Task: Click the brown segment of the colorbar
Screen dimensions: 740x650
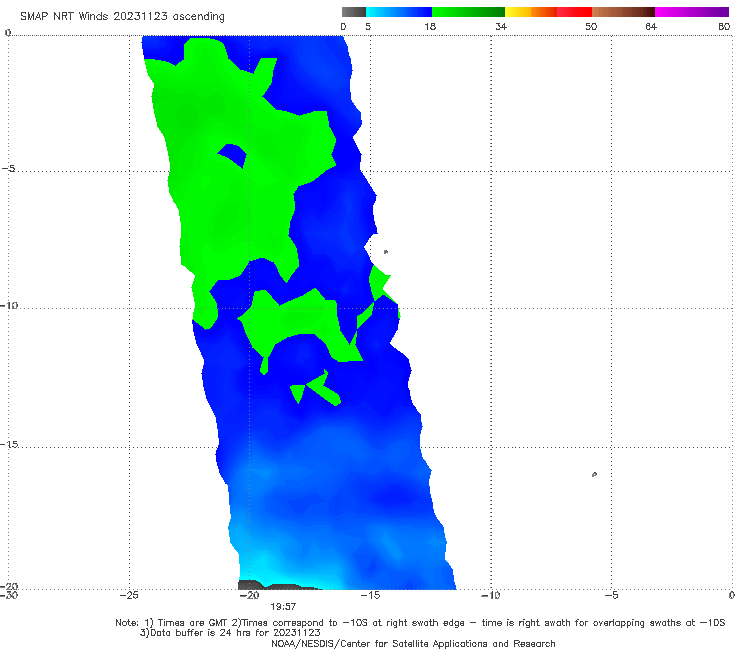Action: pos(623,12)
